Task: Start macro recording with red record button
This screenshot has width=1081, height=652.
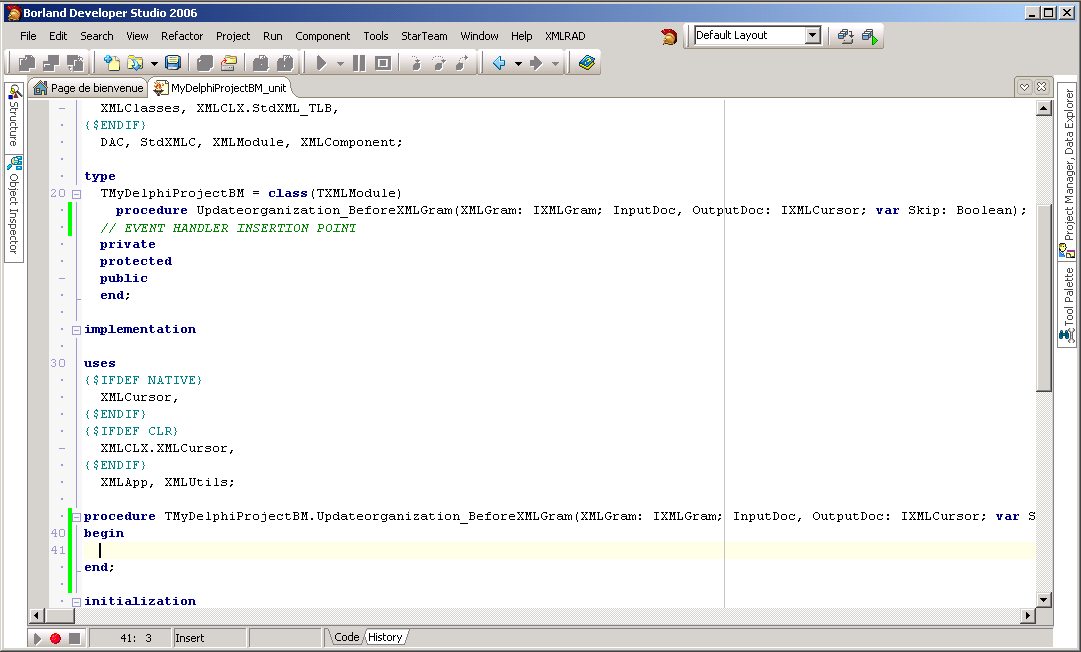Action: click(x=56, y=638)
